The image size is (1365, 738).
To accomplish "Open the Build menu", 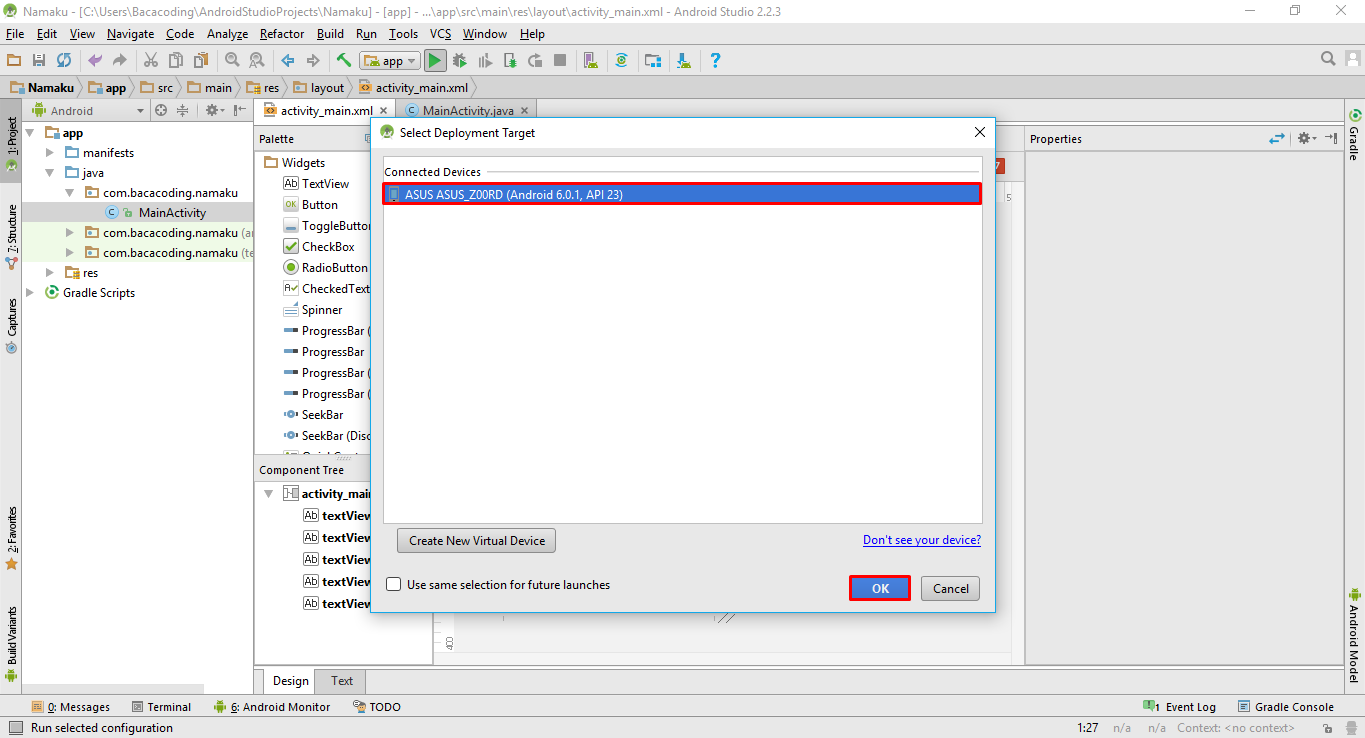I will (x=330, y=34).
